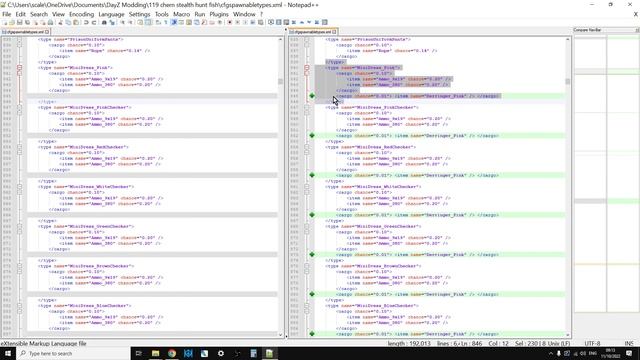Create a new document via toolbar
Viewport: 640px width, 360px height.
pyautogui.click(x=5, y=22)
